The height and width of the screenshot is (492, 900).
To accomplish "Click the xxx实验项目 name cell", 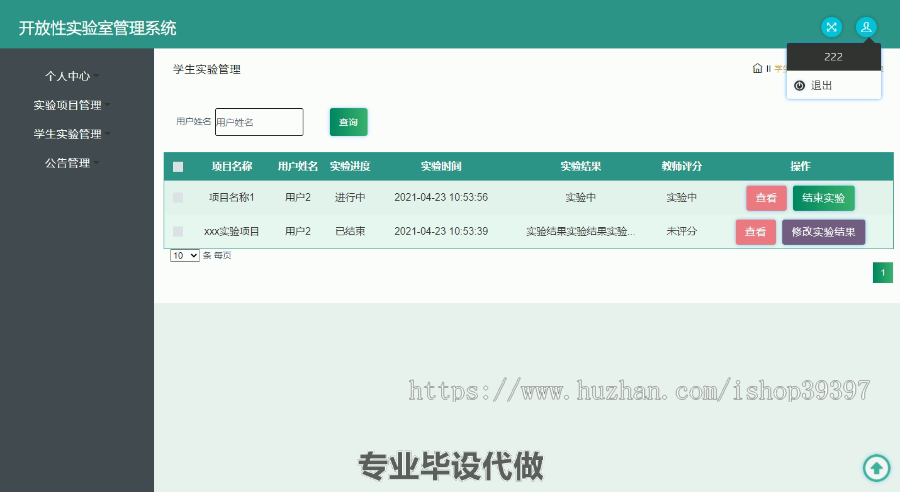I will [232, 231].
